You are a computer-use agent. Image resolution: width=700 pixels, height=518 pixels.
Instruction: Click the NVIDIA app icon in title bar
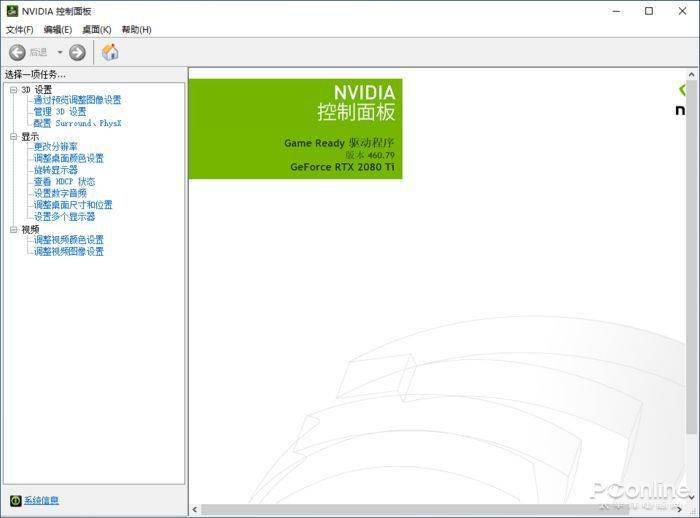12,11
